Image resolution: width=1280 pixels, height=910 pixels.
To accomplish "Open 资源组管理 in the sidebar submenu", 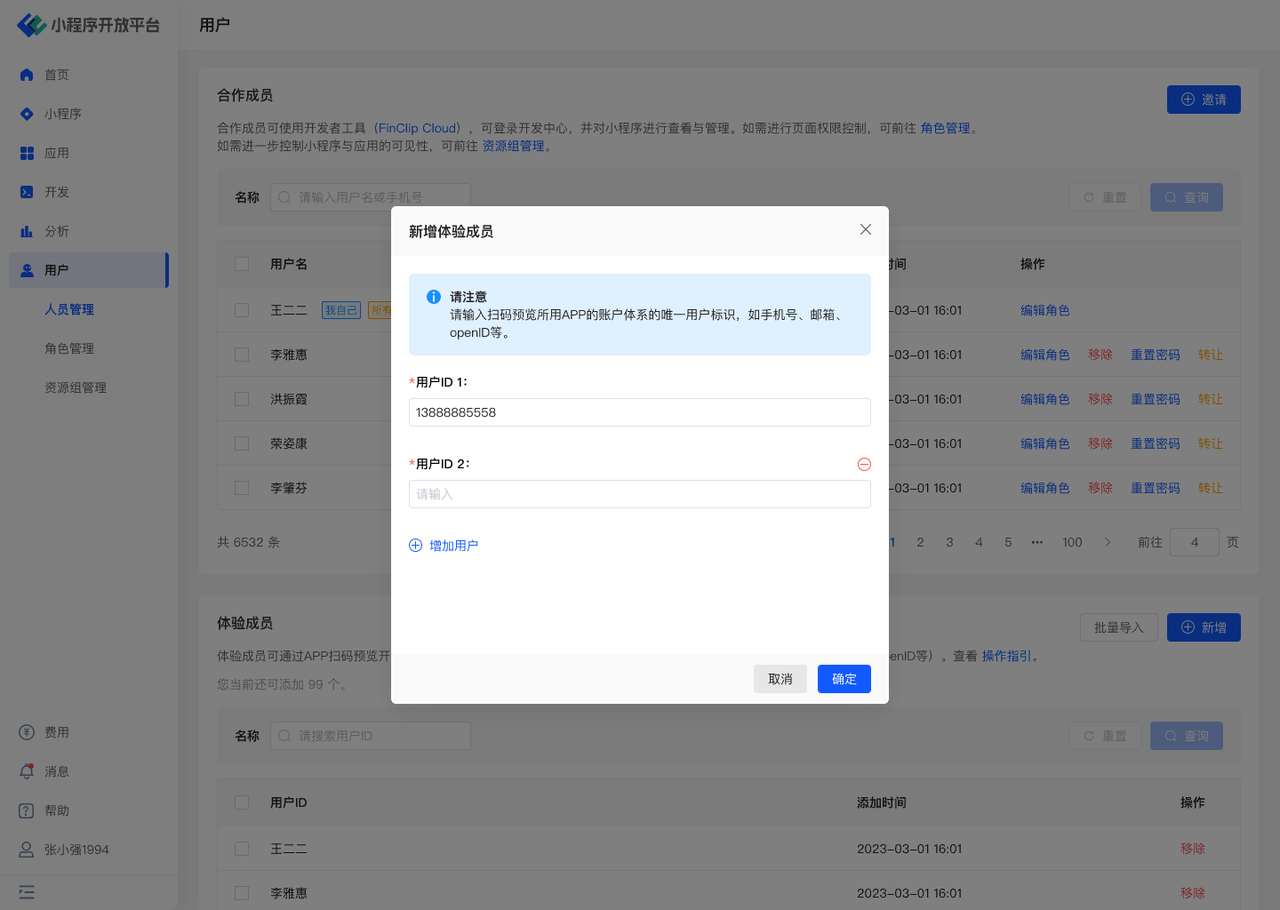I will click(75, 387).
